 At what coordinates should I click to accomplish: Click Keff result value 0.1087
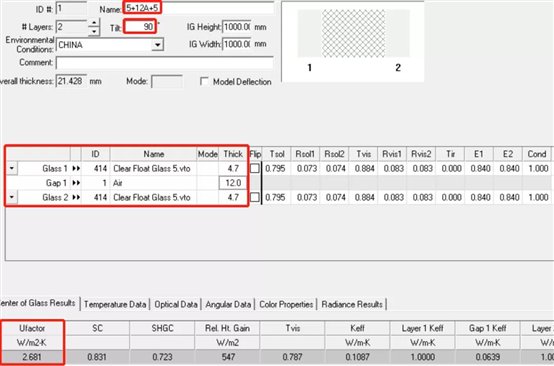tap(357, 357)
